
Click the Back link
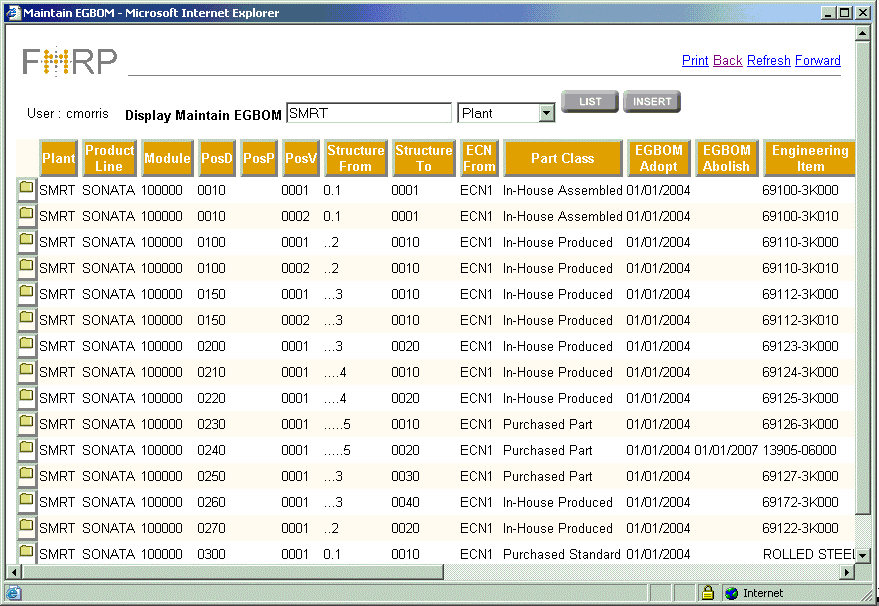pyautogui.click(x=728, y=61)
